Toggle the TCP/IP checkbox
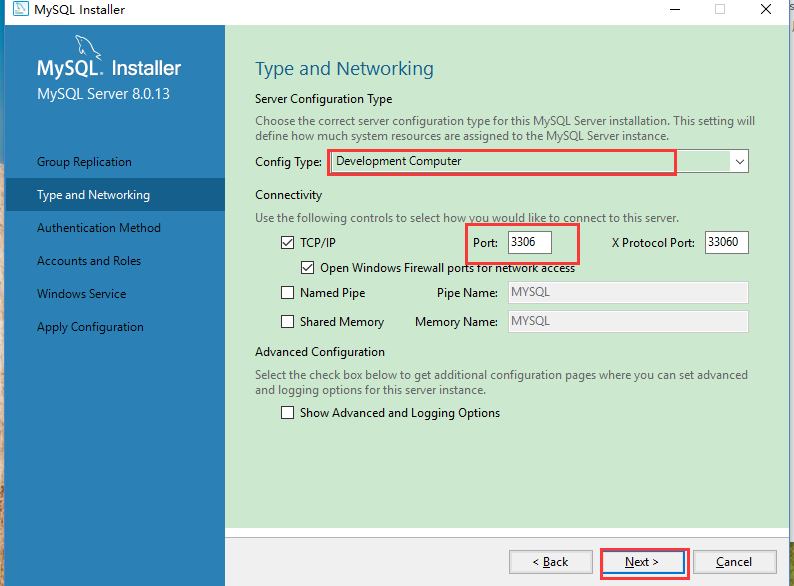Image resolution: width=794 pixels, height=586 pixels. click(x=287, y=243)
